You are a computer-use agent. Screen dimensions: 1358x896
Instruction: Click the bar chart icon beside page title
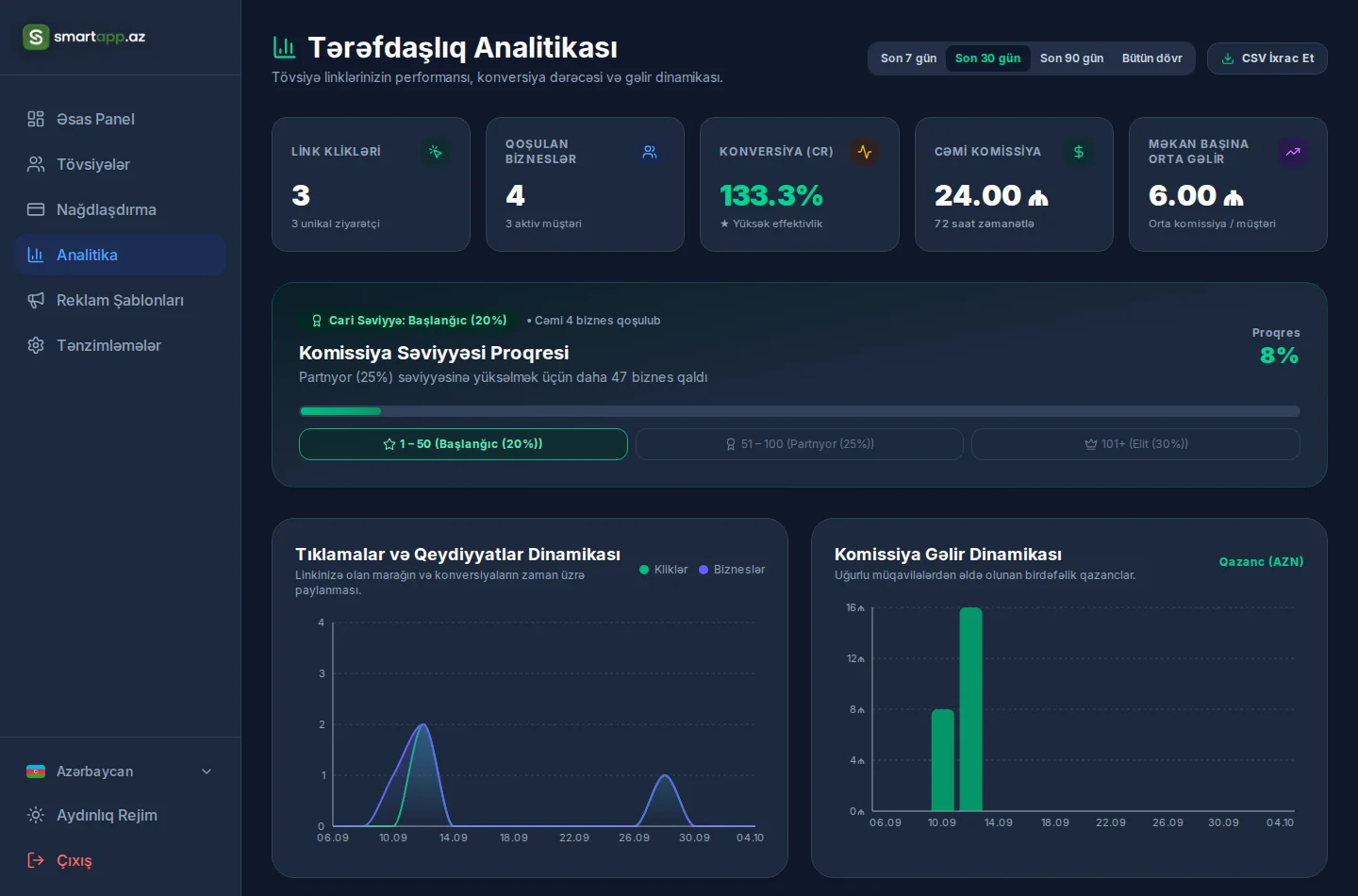pos(284,47)
